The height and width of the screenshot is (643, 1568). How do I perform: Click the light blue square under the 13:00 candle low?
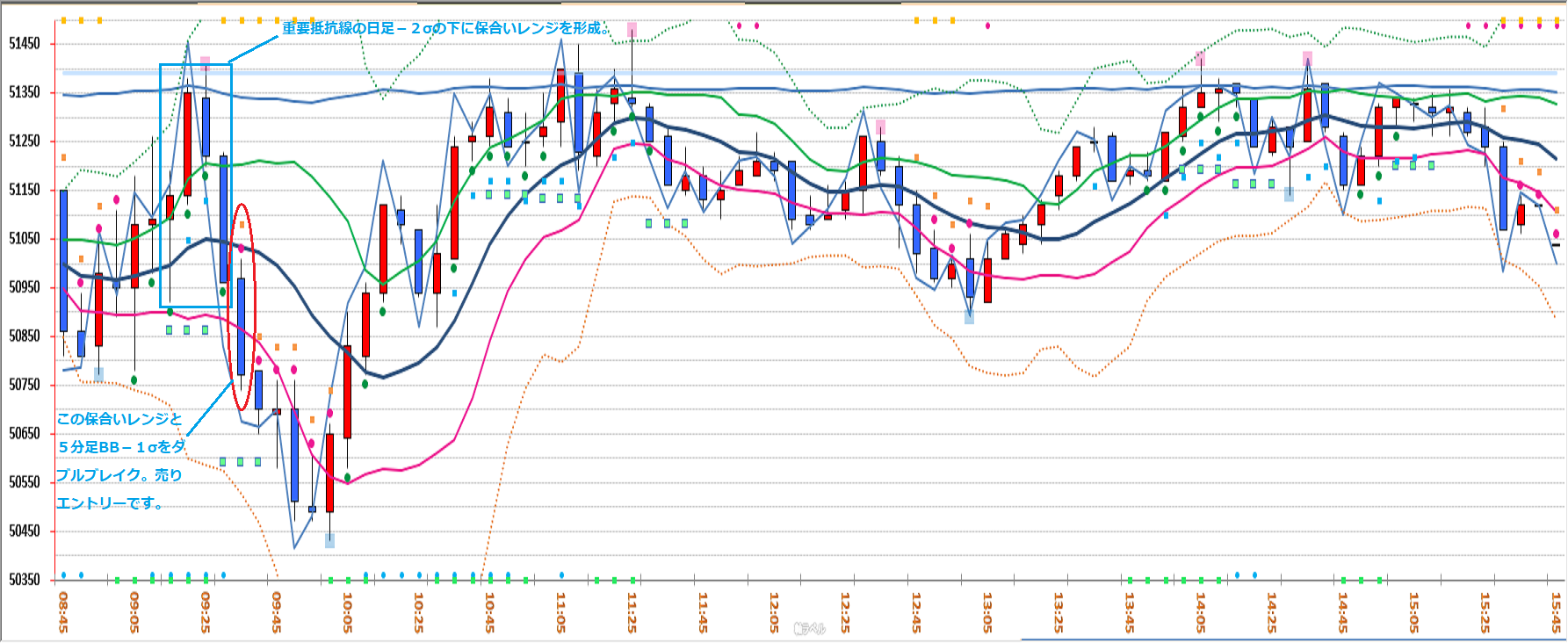(969, 317)
